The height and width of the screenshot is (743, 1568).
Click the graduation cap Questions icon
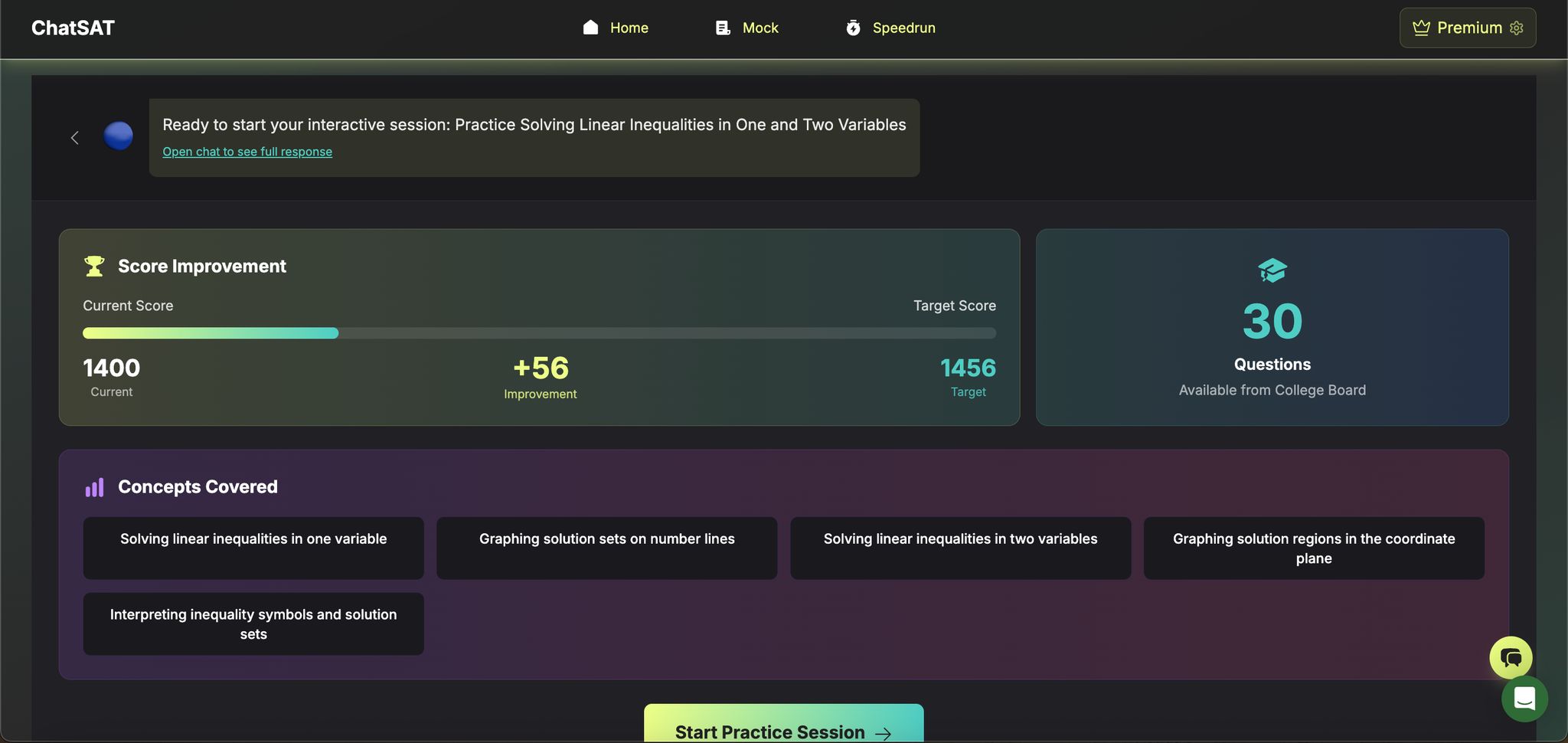pyautogui.click(x=1272, y=270)
